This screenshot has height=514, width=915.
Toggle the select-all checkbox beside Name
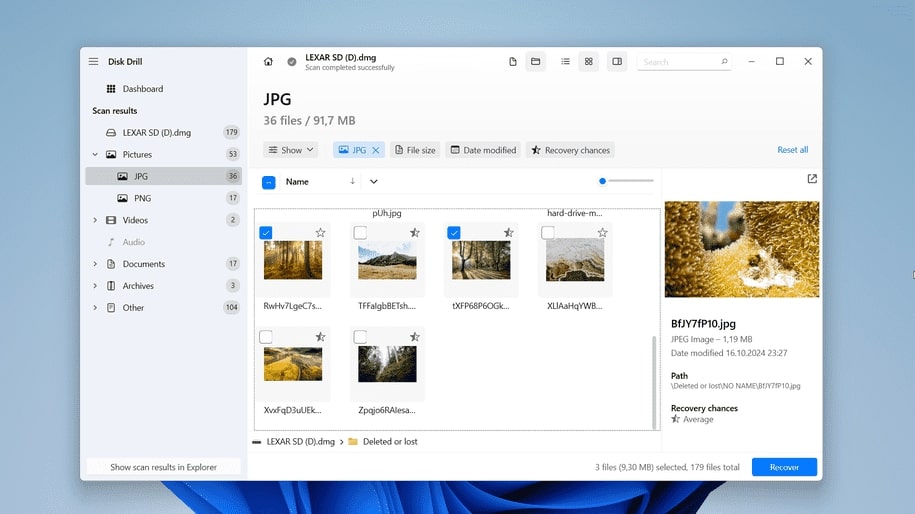[x=268, y=182]
